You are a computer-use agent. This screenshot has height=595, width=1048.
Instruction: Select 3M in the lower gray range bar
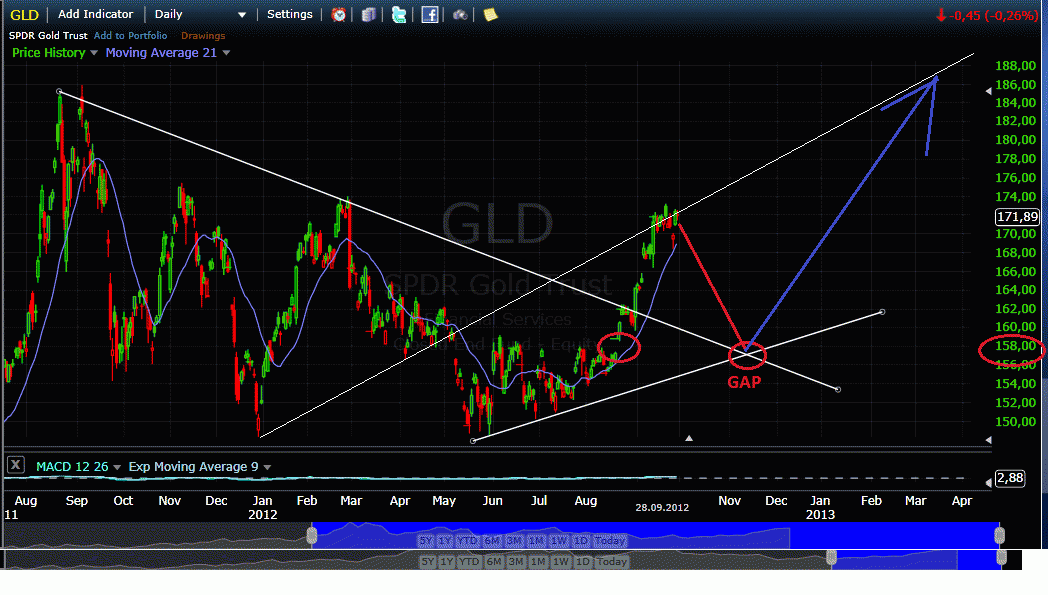(x=516, y=562)
